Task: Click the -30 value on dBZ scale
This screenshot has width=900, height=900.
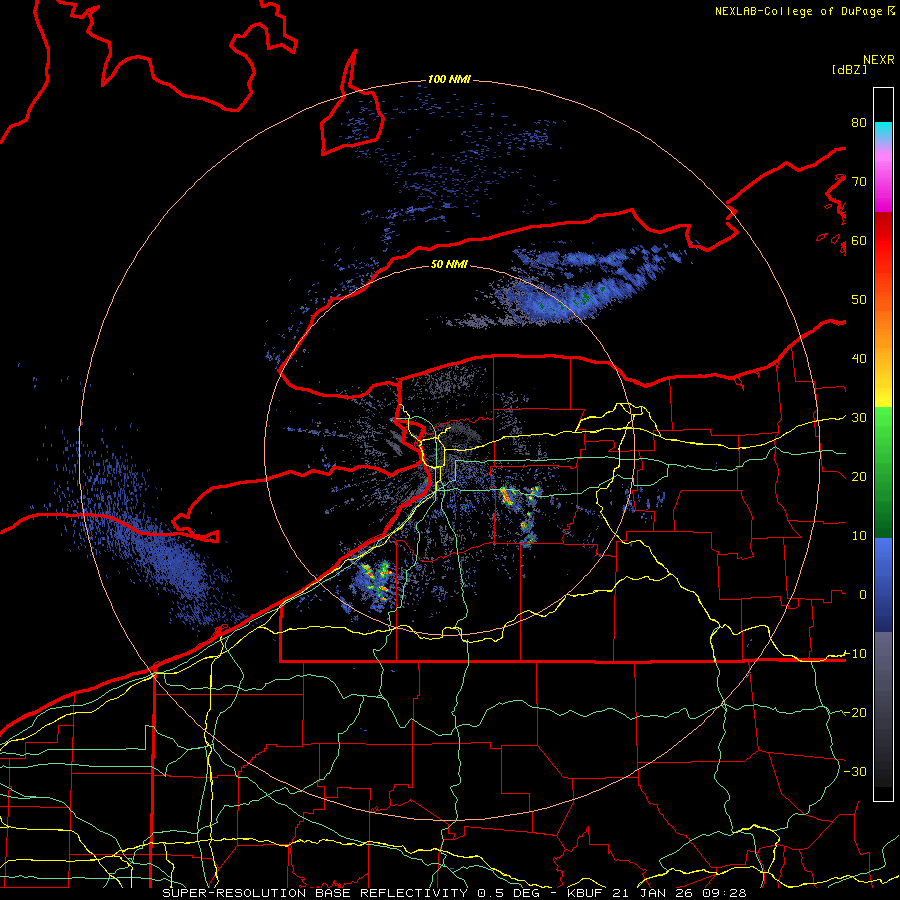Action: (x=856, y=771)
